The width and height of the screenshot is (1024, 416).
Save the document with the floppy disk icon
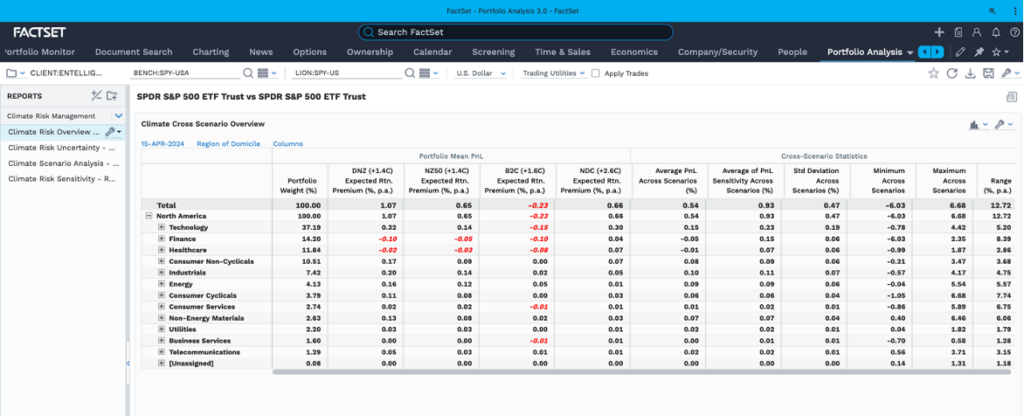point(989,73)
